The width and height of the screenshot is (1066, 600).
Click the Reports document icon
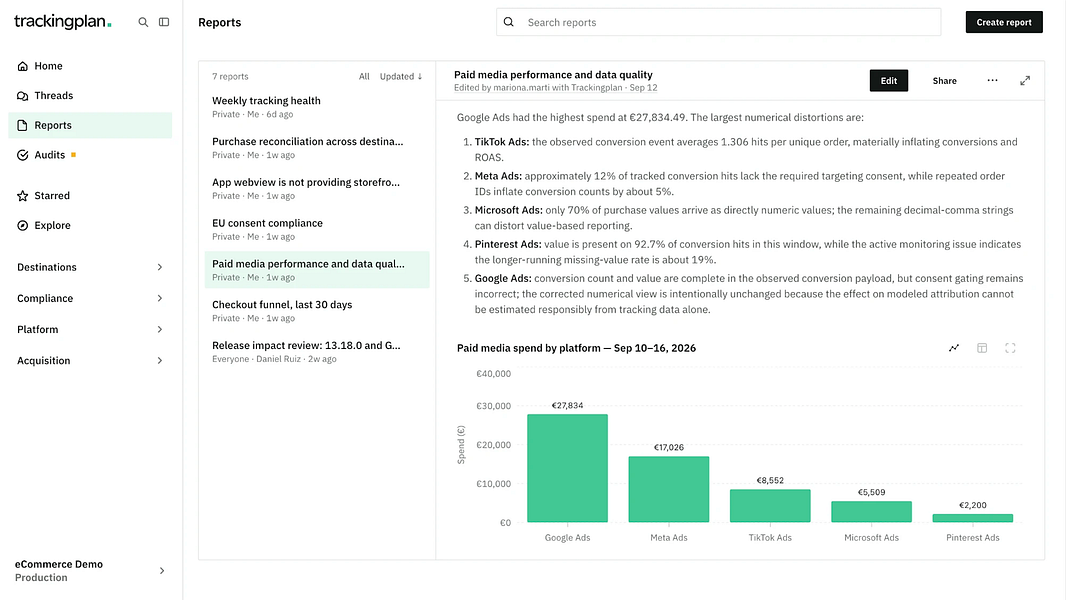tap(22, 126)
